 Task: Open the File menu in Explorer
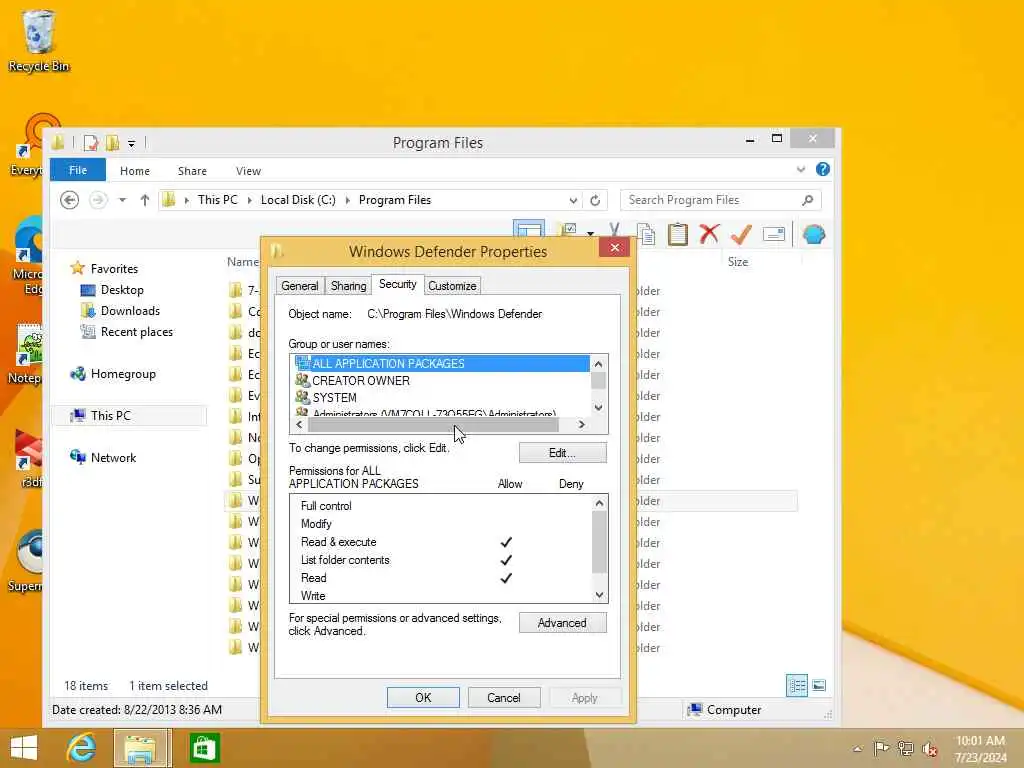[x=78, y=170]
